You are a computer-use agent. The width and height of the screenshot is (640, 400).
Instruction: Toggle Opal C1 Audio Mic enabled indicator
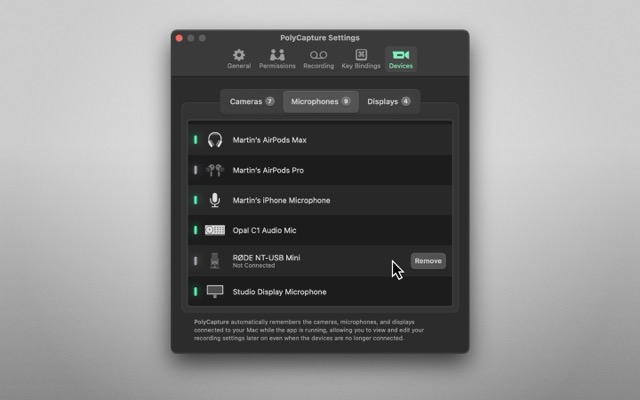[x=196, y=230]
